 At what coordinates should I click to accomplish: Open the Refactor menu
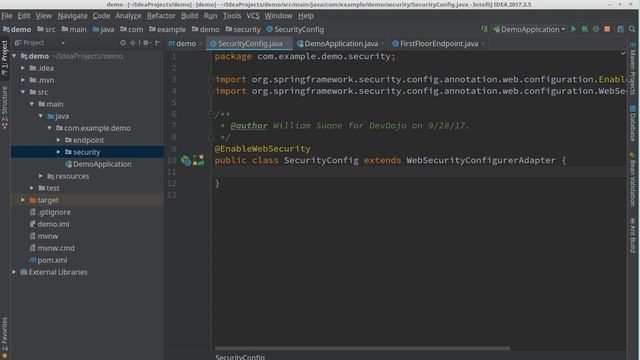coord(161,16)
